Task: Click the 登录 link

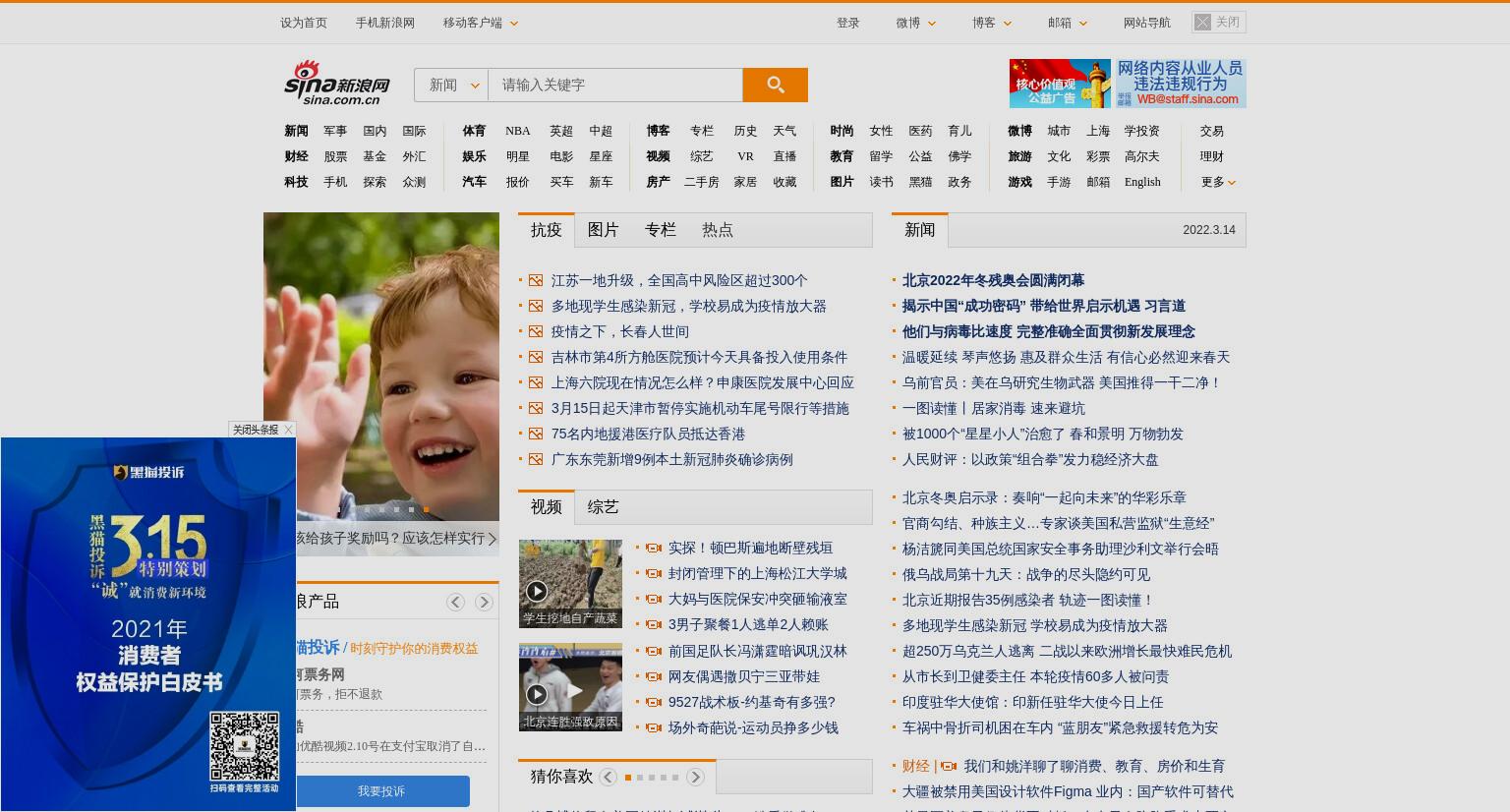Action: 847,23
